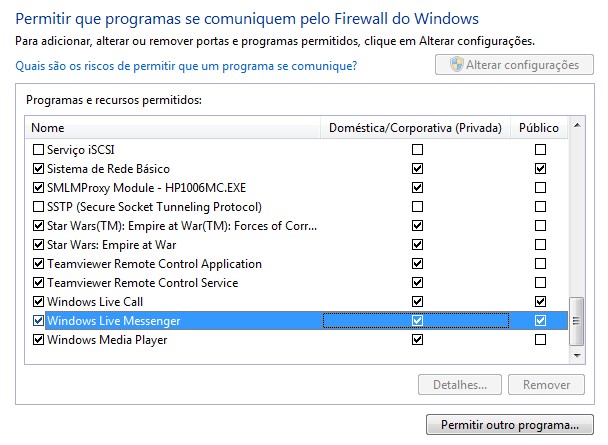Click the scrollbar down arrow in the list

click(576, 357)
